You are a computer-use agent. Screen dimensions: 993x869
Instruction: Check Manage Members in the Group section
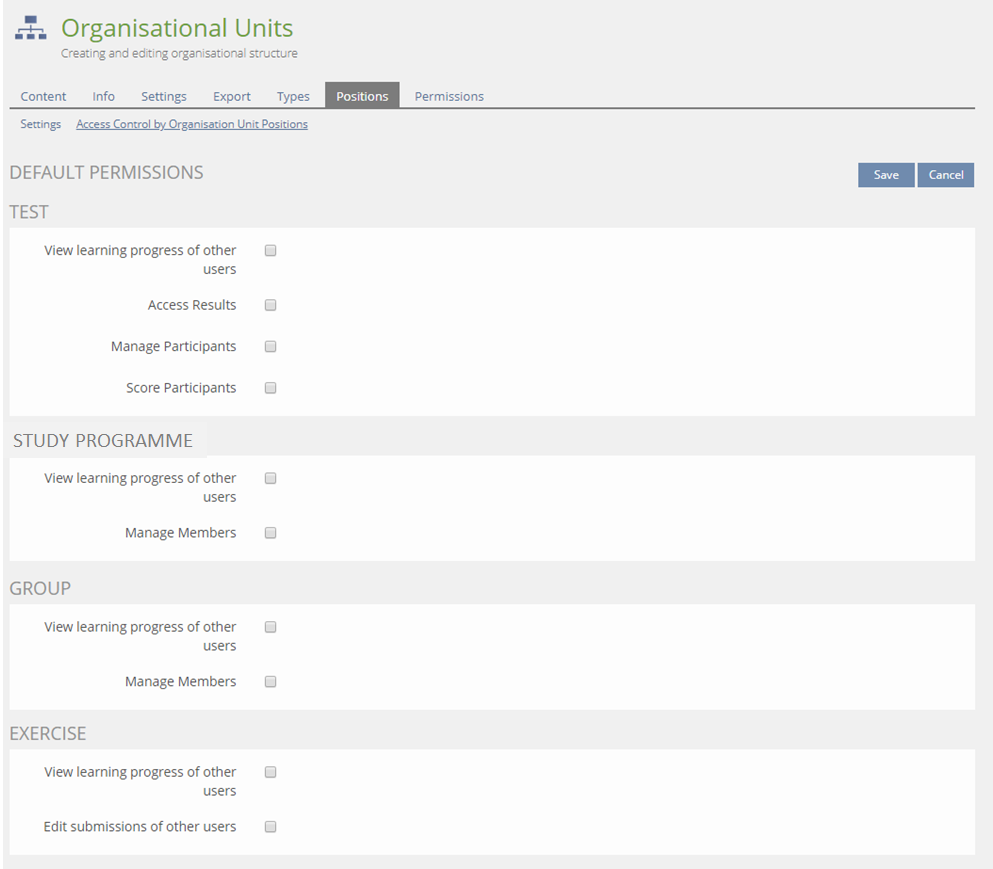[x=270, y=682]
